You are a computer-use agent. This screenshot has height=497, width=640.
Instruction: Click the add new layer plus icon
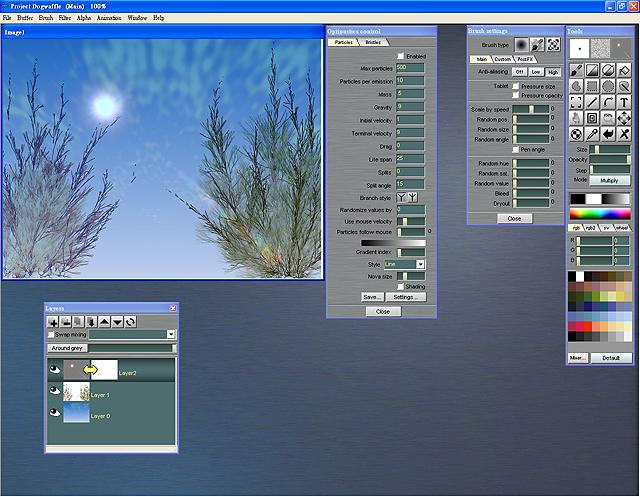click(52, 322)
